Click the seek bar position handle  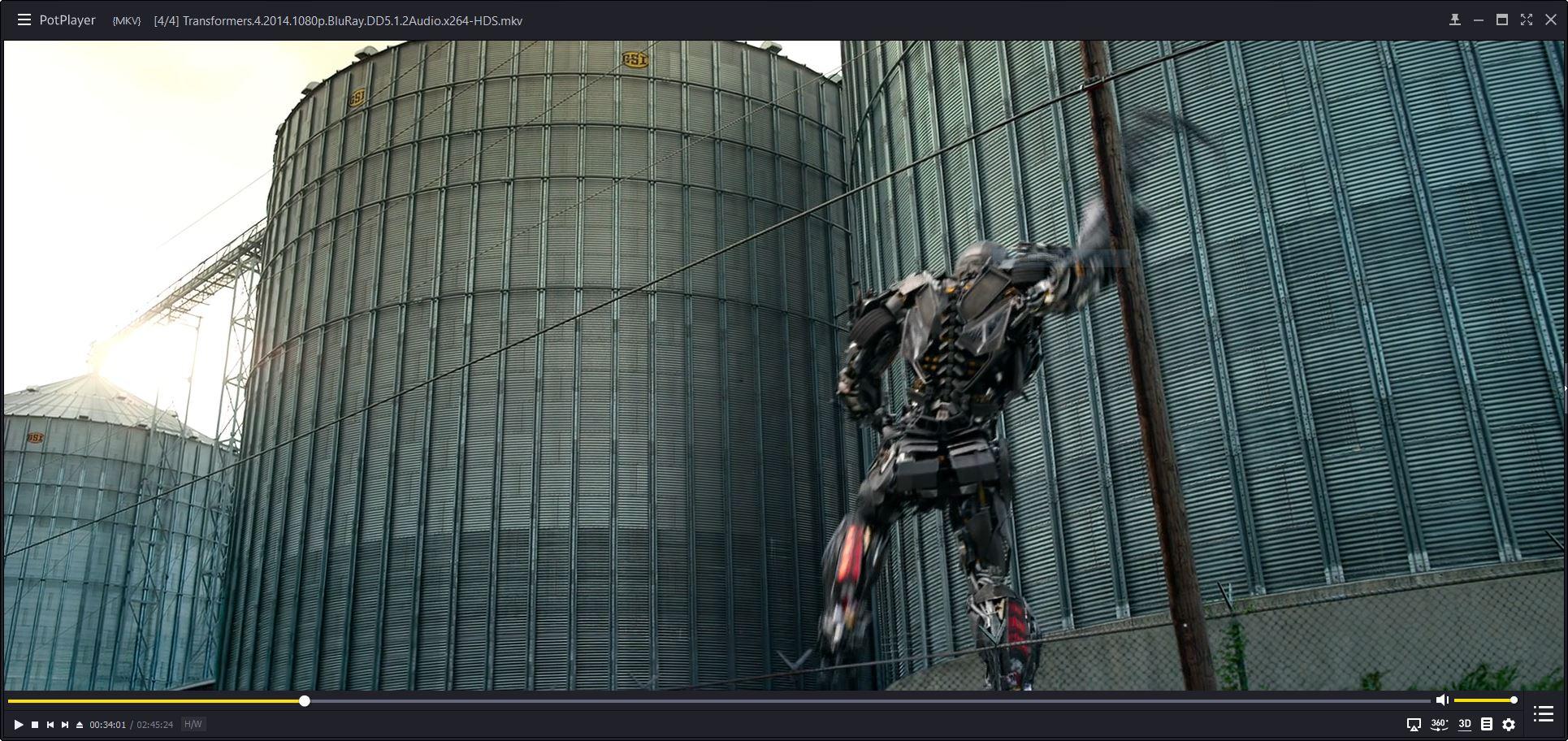pos(304,700)
